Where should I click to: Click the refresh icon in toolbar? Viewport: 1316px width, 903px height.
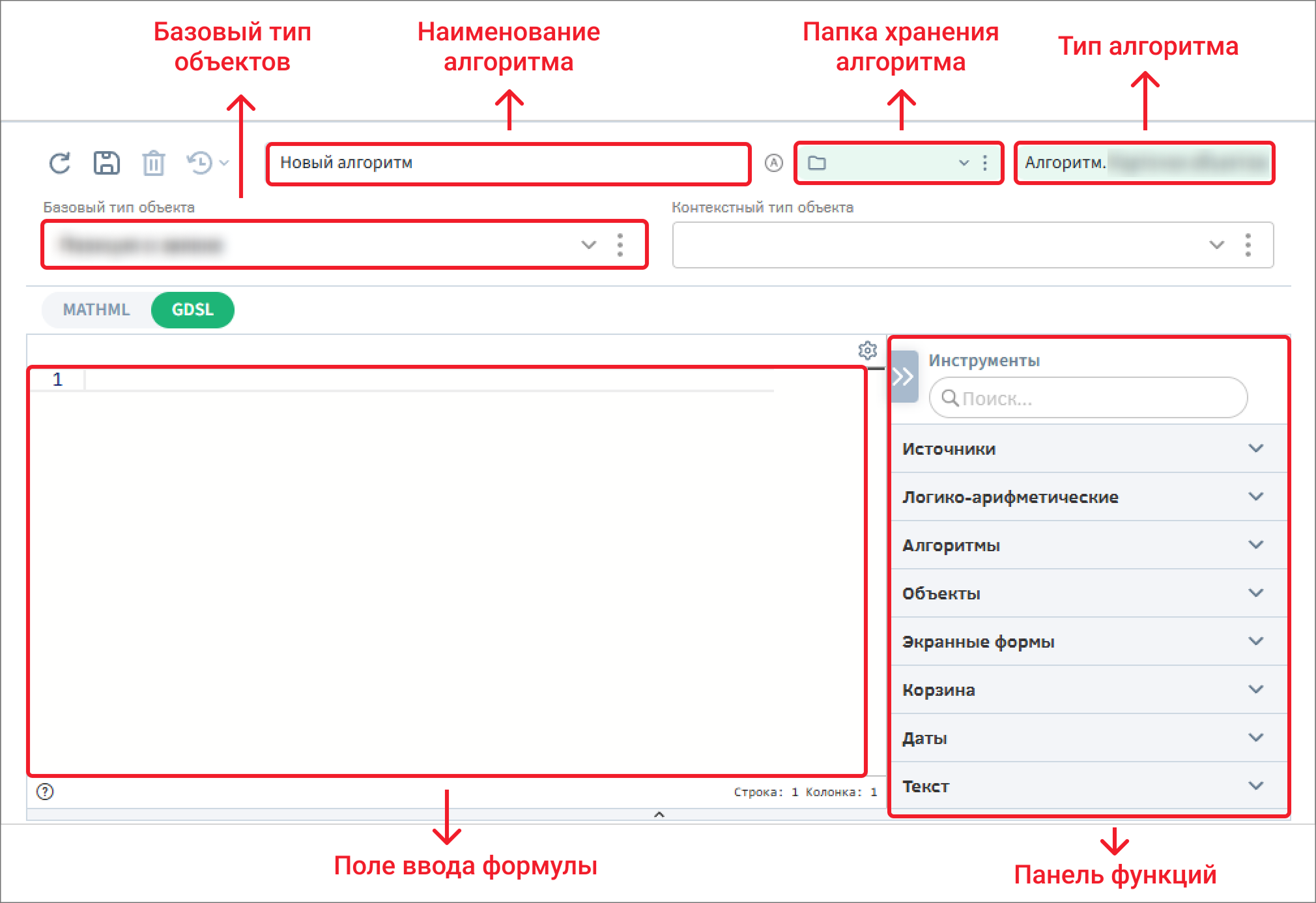[60, 163]
